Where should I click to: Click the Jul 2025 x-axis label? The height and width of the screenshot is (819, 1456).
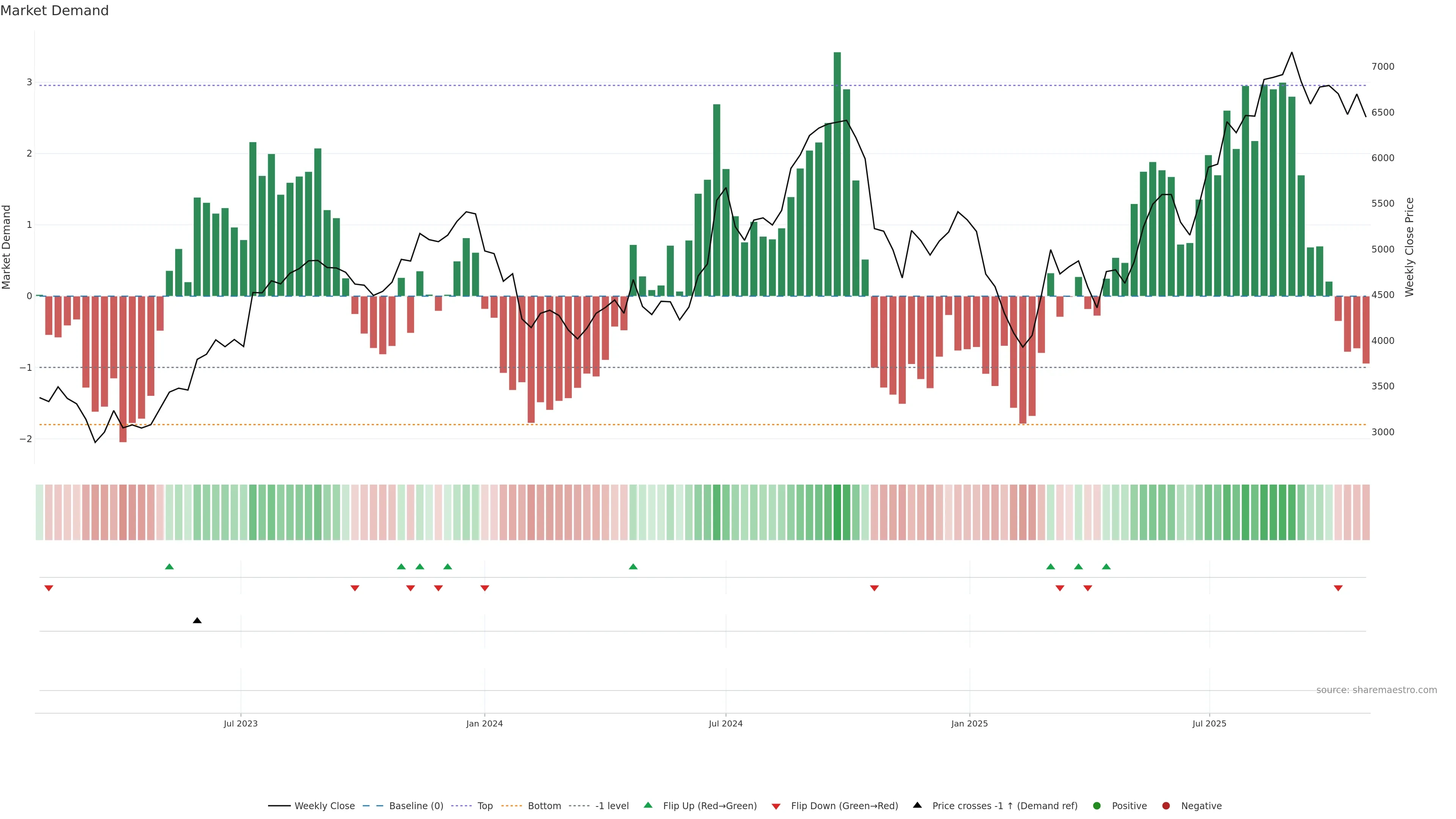1209,723
